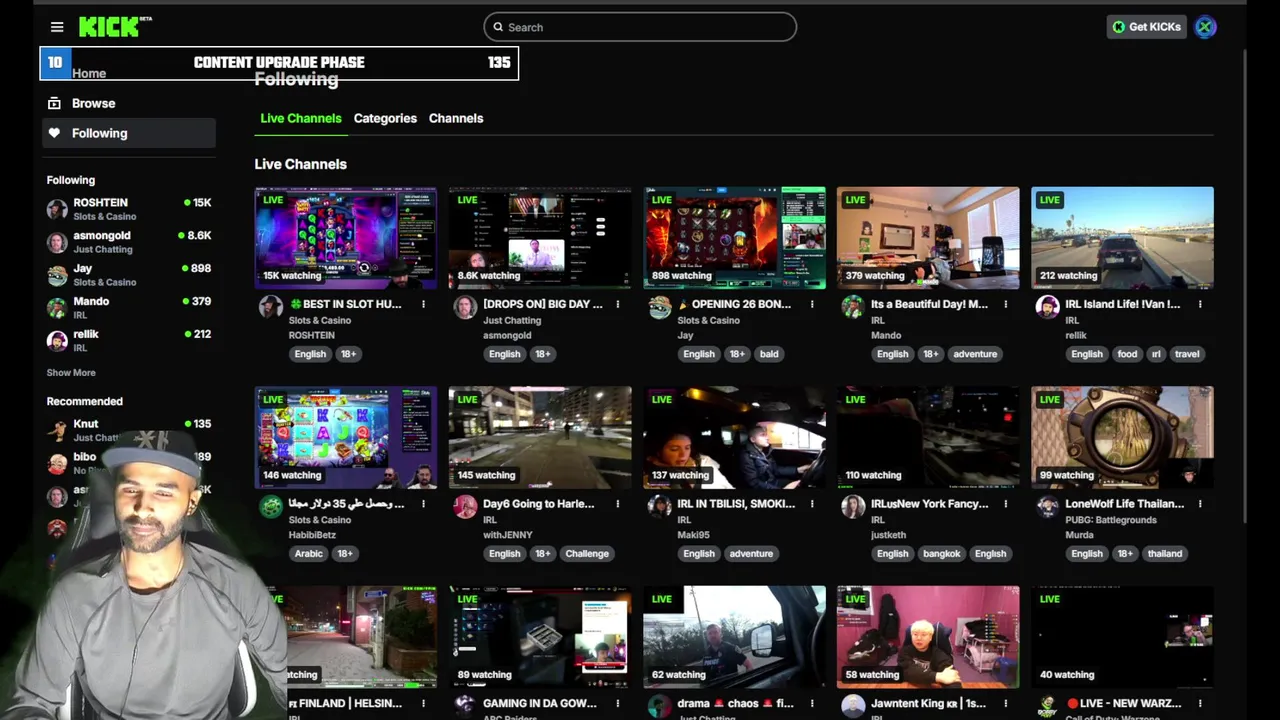Click Slots & Casino category under ROSHTEIN stream

pos(320,320)
